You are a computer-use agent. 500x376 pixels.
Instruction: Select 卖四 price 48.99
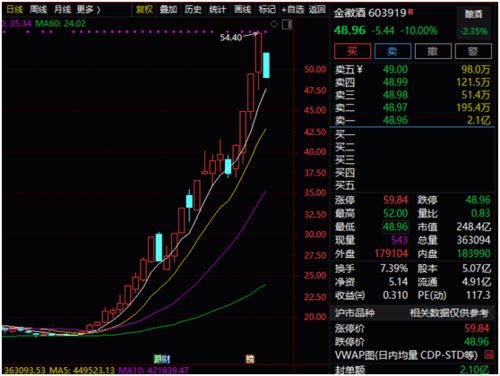[395, 82]
